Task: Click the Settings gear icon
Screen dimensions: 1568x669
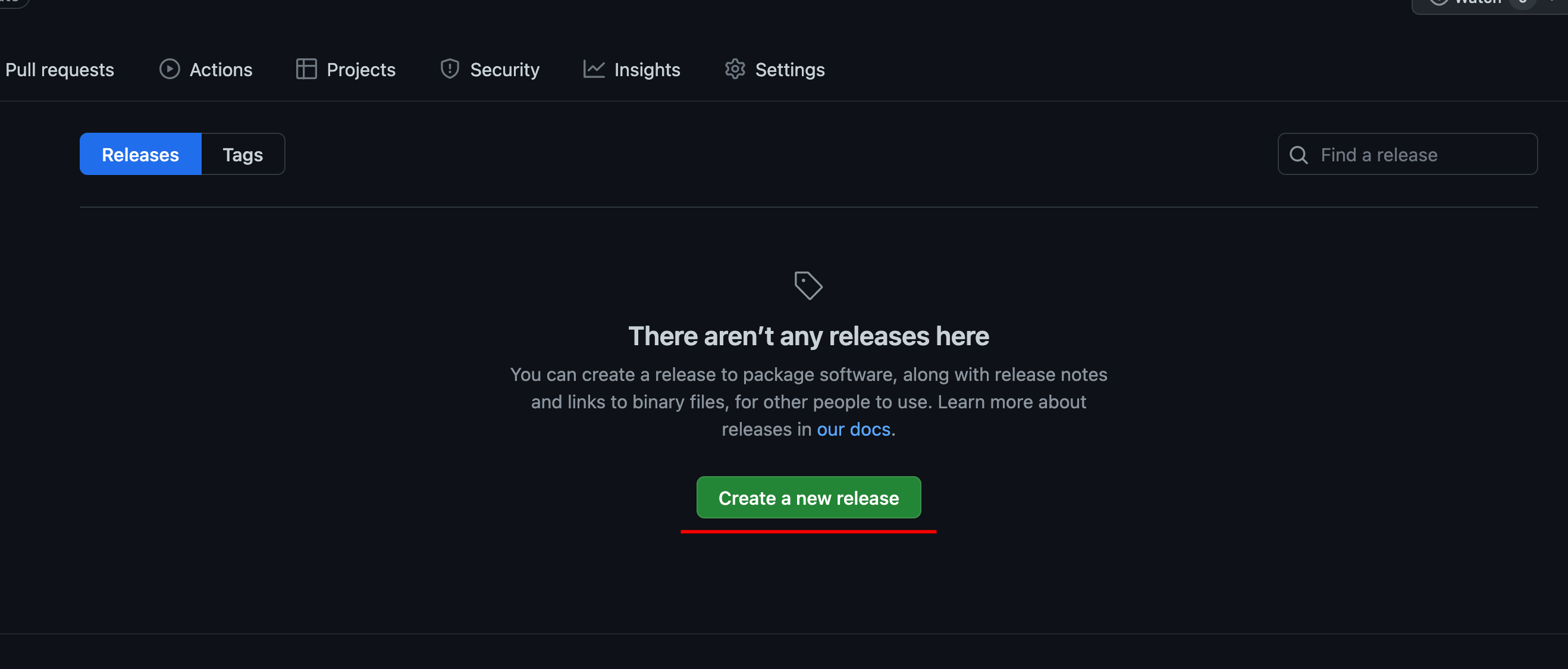Action: coord(735,69)
